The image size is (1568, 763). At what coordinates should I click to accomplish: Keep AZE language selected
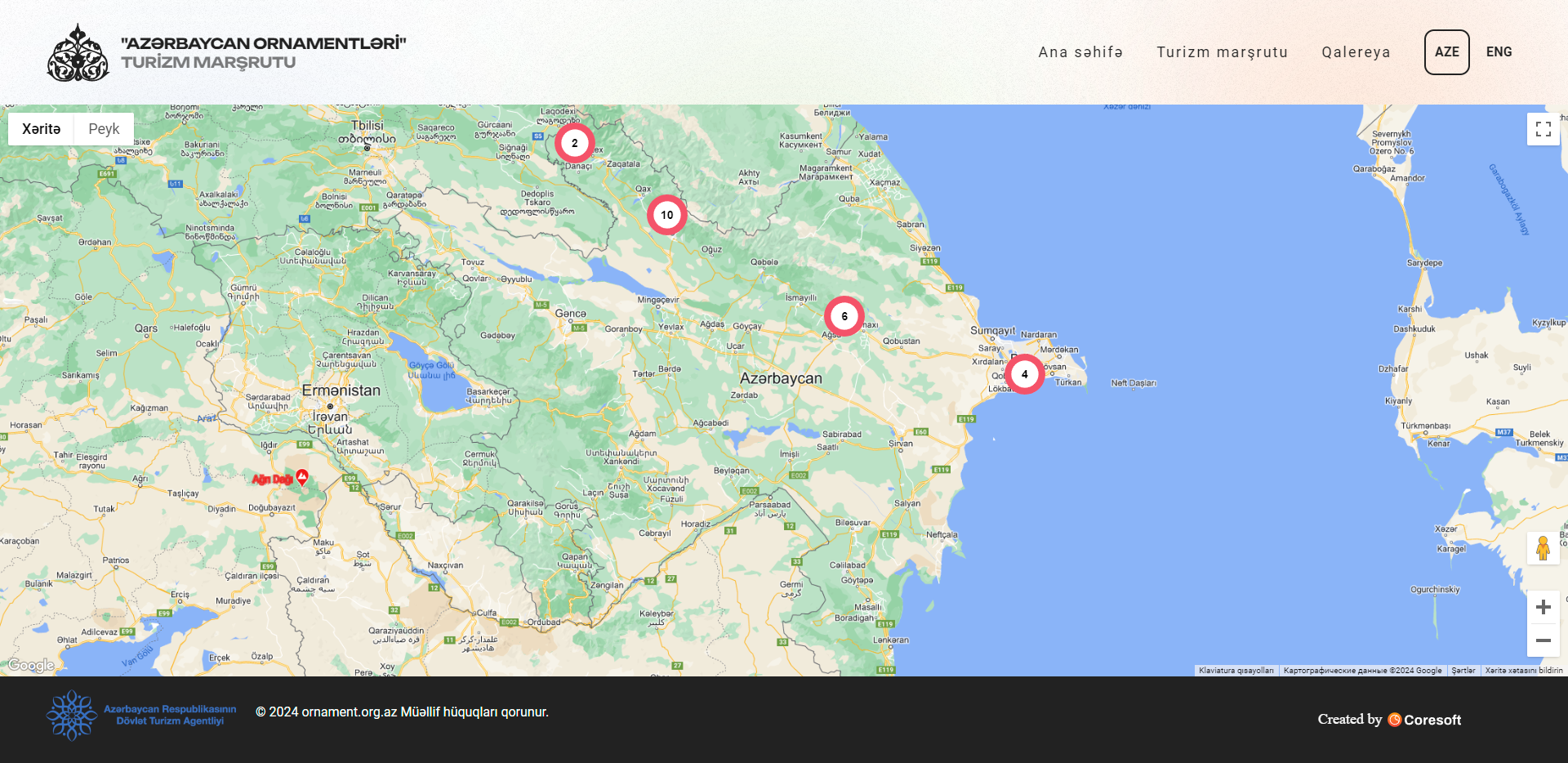point(1446,51)
